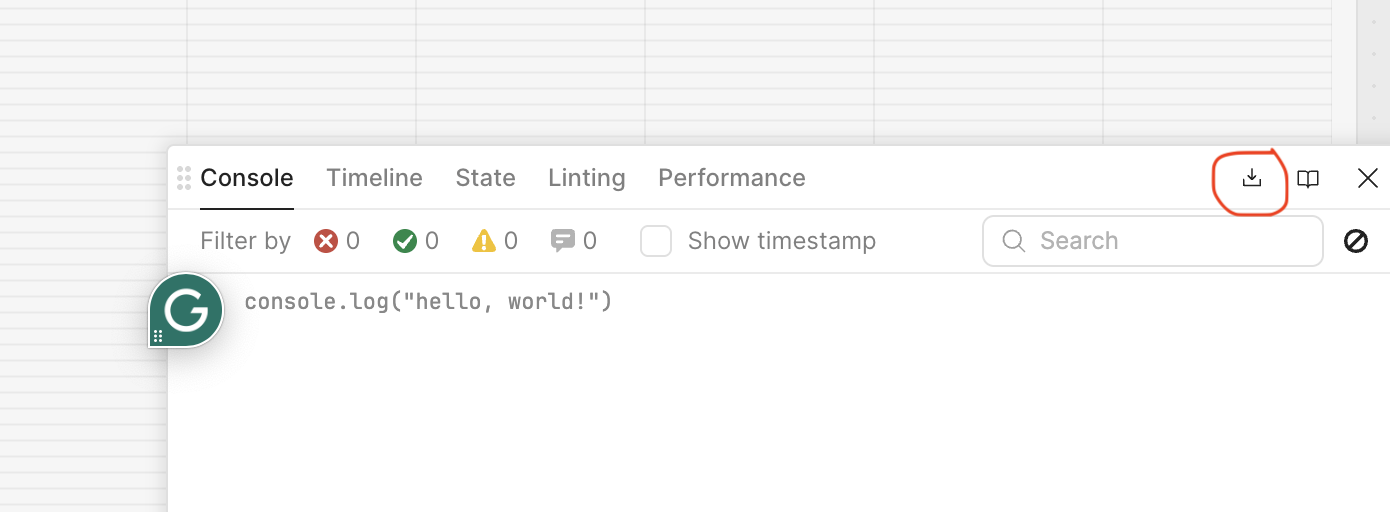View the Performance tab
The width and height of the screenshot is (1390, 512).
[x=731, y=178]
